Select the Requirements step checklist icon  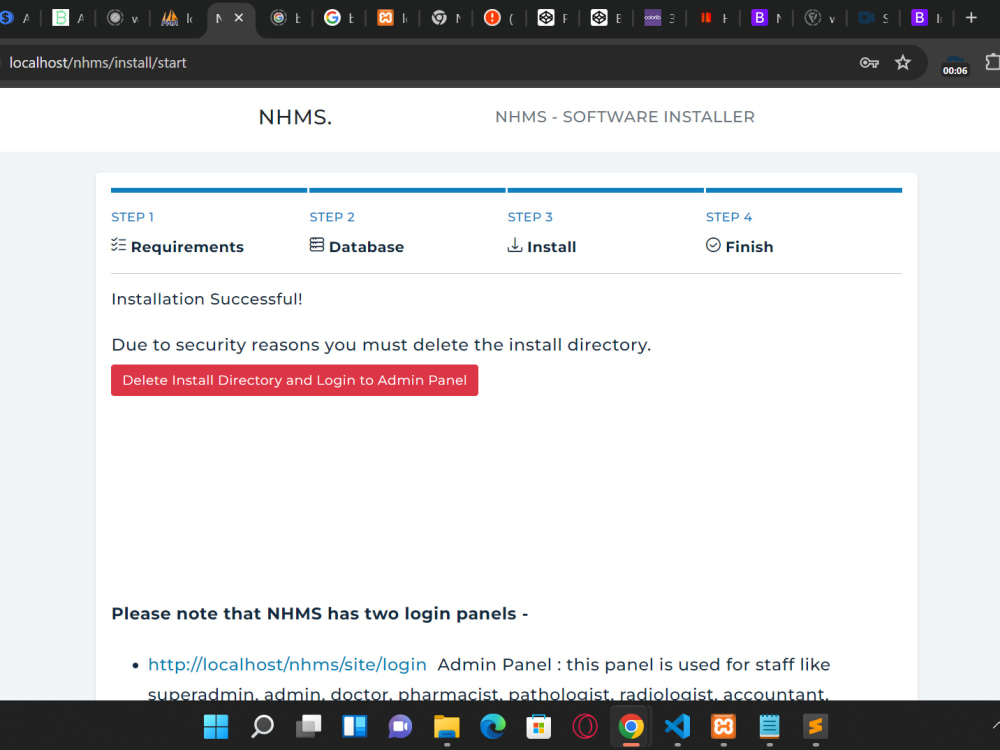tap(118, 245)
